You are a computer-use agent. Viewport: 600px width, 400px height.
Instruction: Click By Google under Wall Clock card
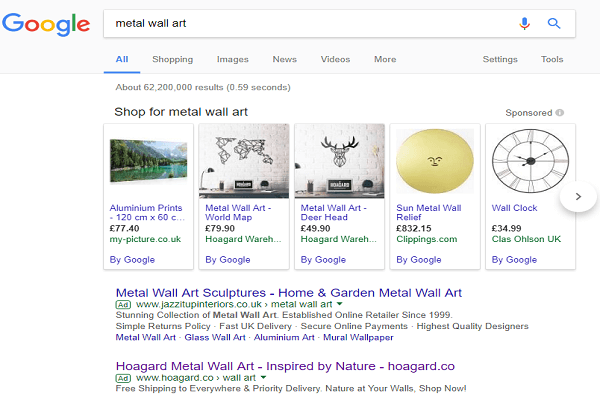coord(514,260)
